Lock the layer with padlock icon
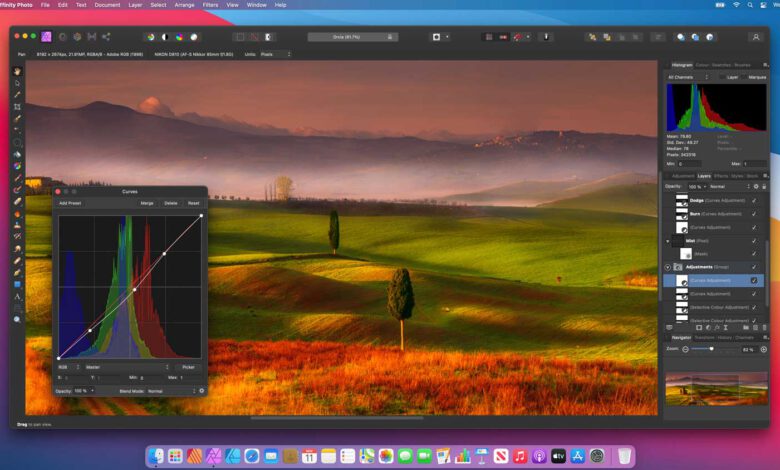Viewport: 780px width, 470px height. [x=764, y=187]
